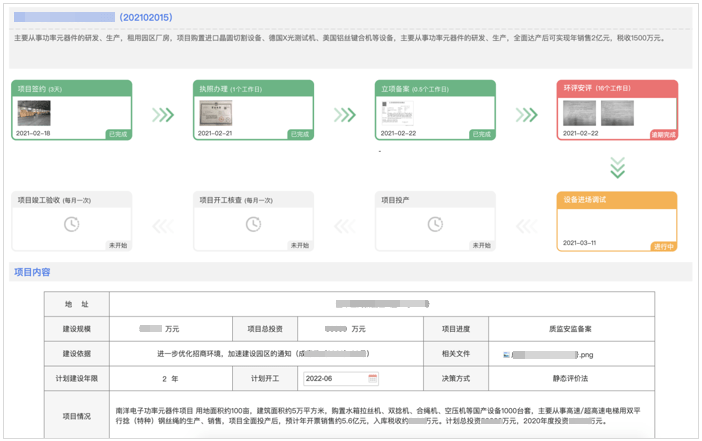Screen dimensions: 702x441
Task: Click the green arrows after 执照办理 card
Action: [x=344, y=115]
